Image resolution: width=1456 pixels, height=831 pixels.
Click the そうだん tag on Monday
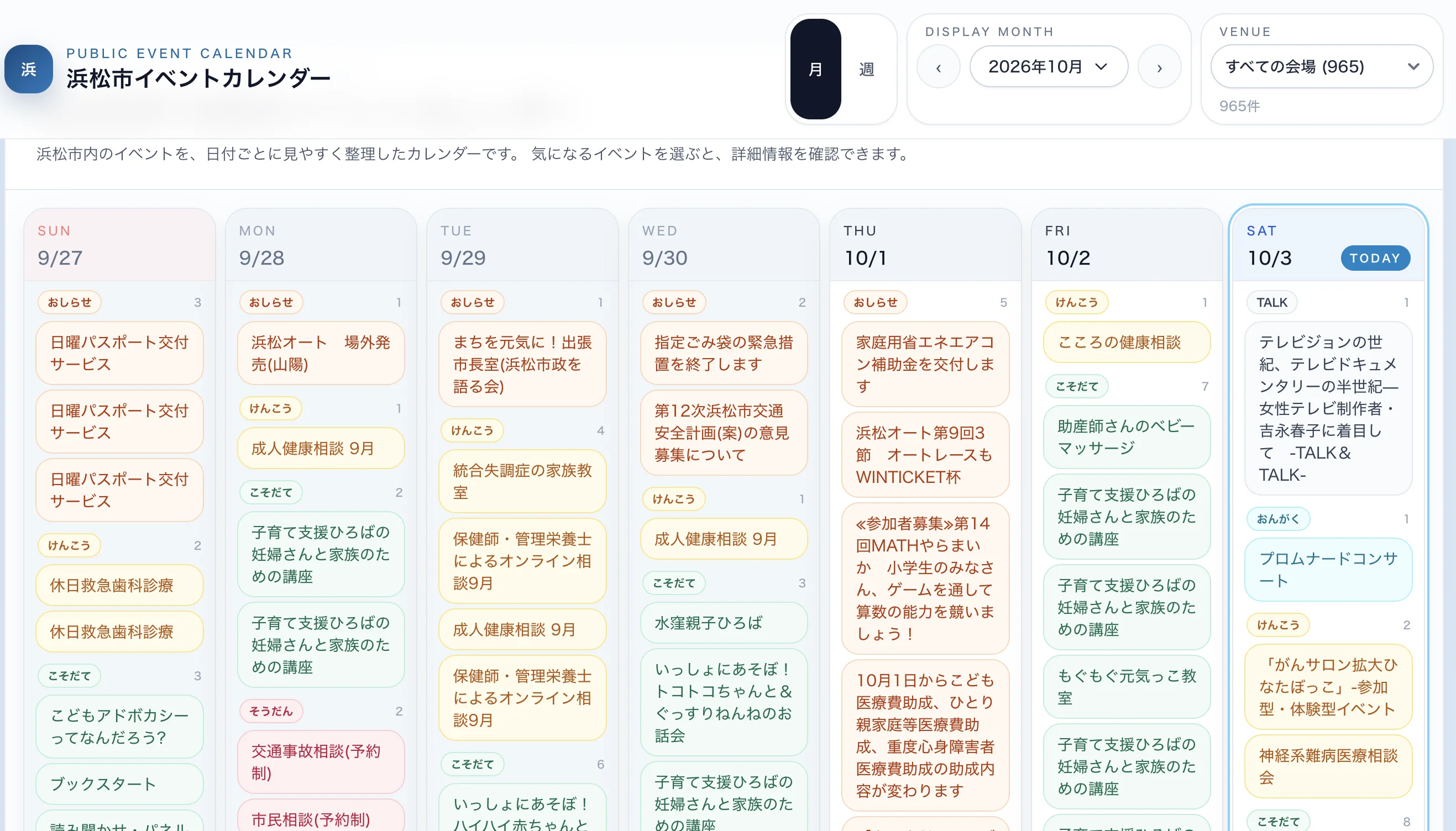[x=271, y=711]
